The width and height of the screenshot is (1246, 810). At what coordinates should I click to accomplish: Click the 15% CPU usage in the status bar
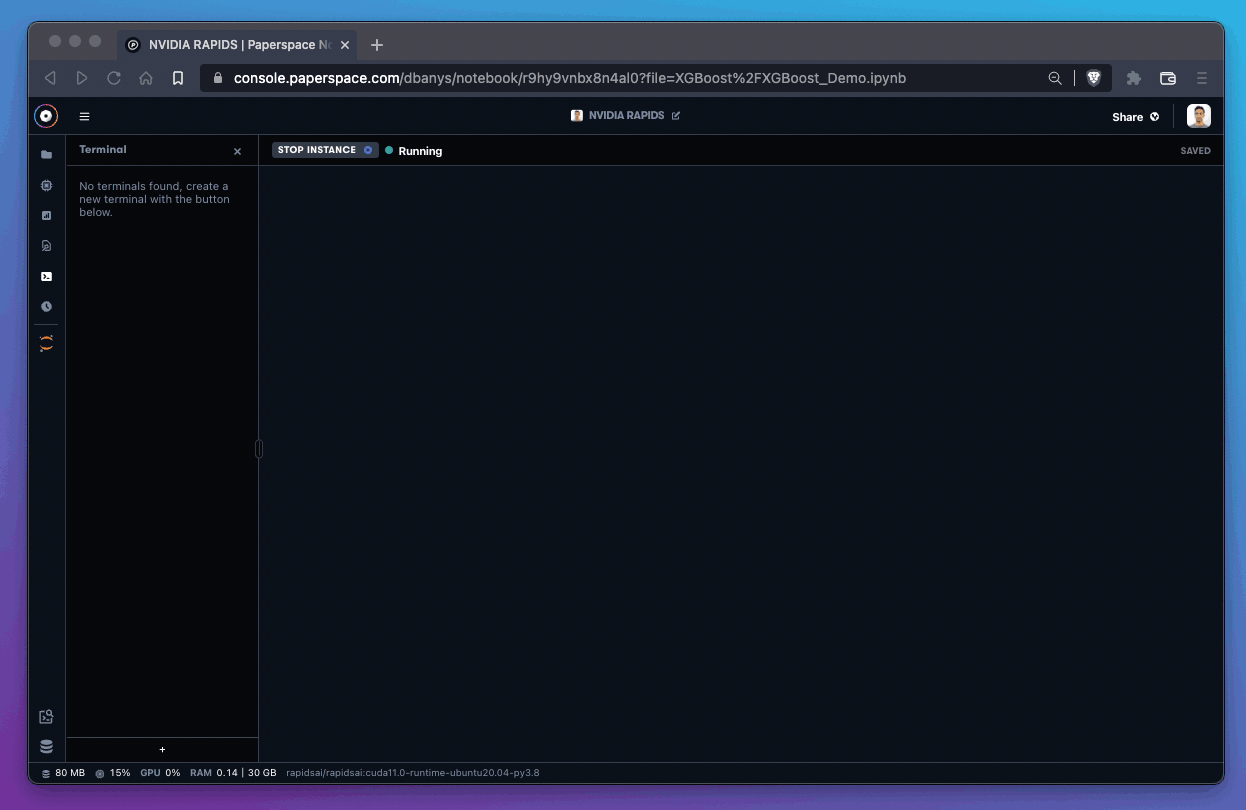click(x=113, y=773)
